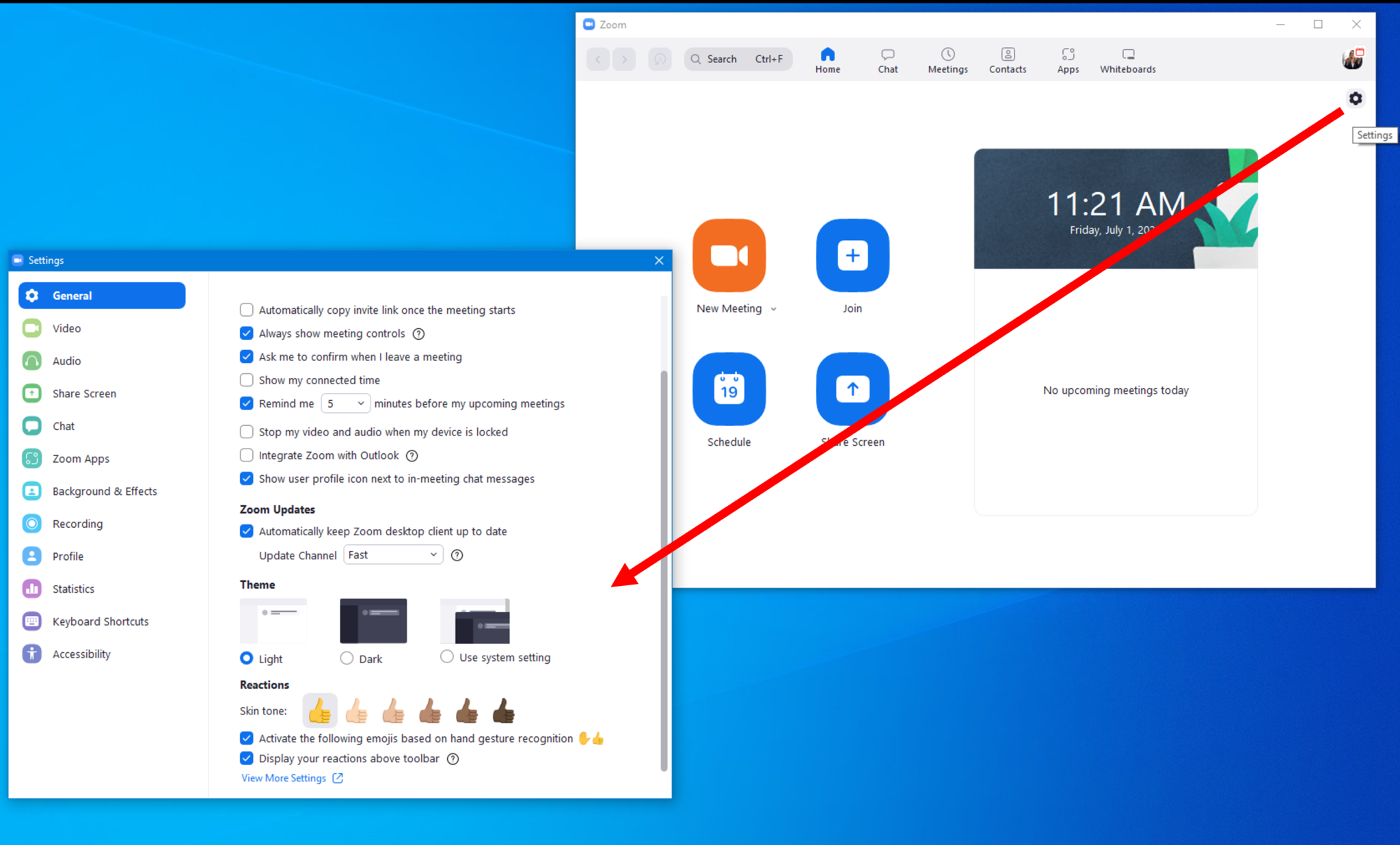Click the Whiteboards icon in top bar
1400x845 pixels.
(x=1127, y=60)
